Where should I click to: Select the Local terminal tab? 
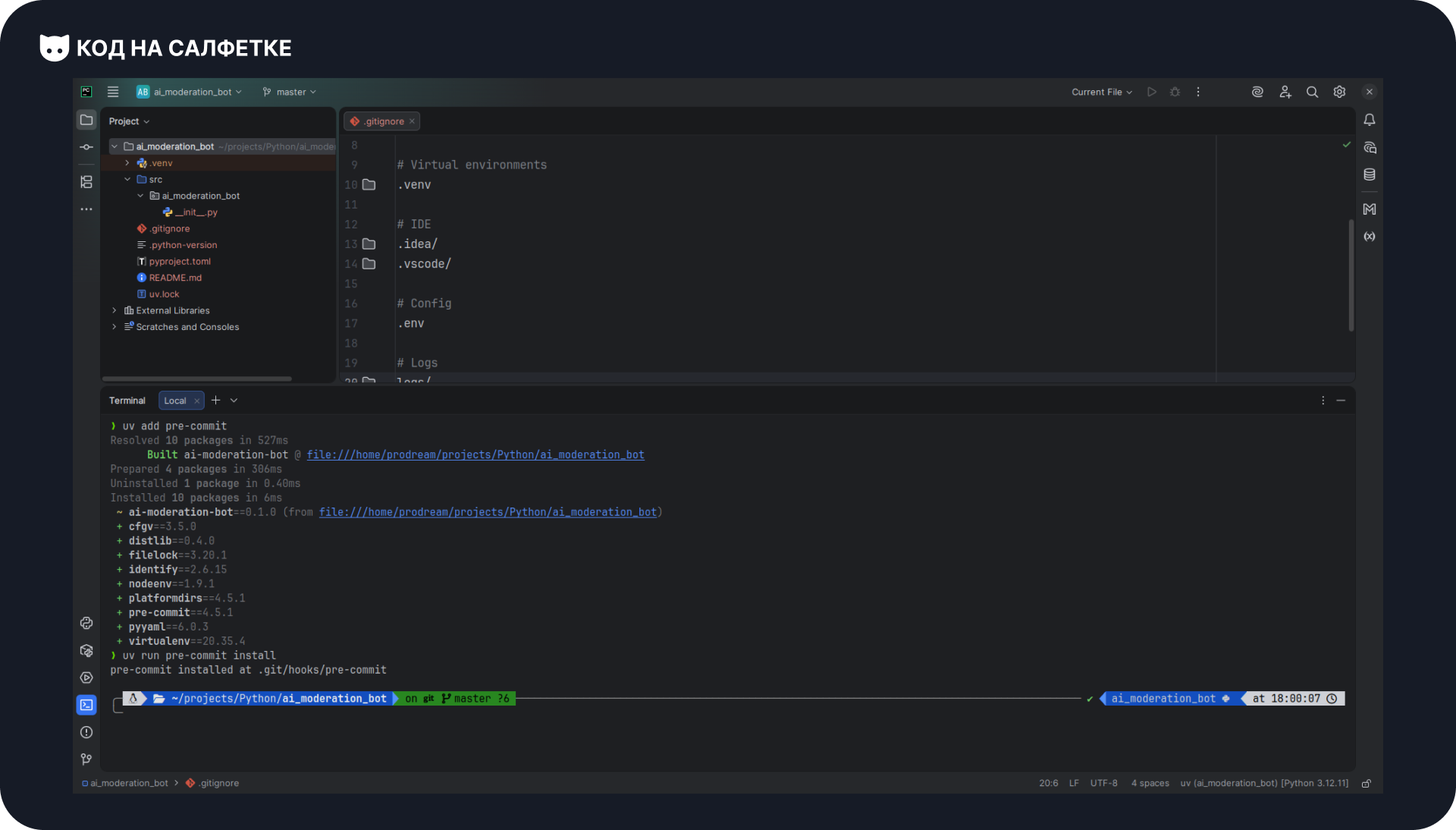point(175,401)
